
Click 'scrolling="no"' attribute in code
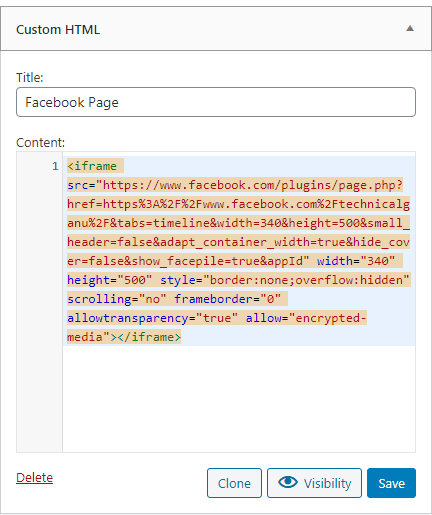[x=117, y=299]
